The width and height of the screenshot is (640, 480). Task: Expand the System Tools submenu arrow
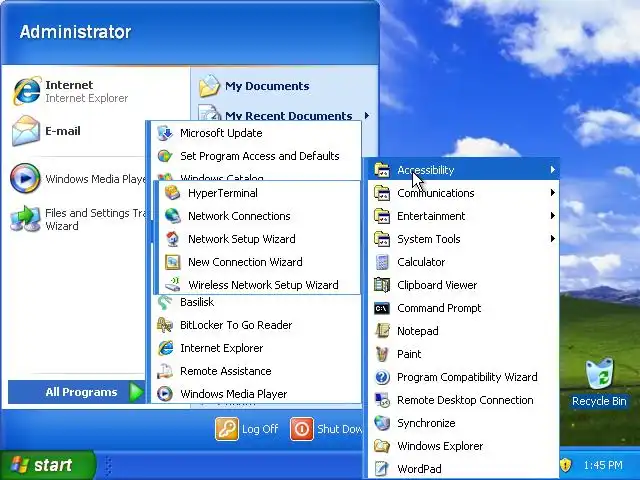(x=552, y=238)
